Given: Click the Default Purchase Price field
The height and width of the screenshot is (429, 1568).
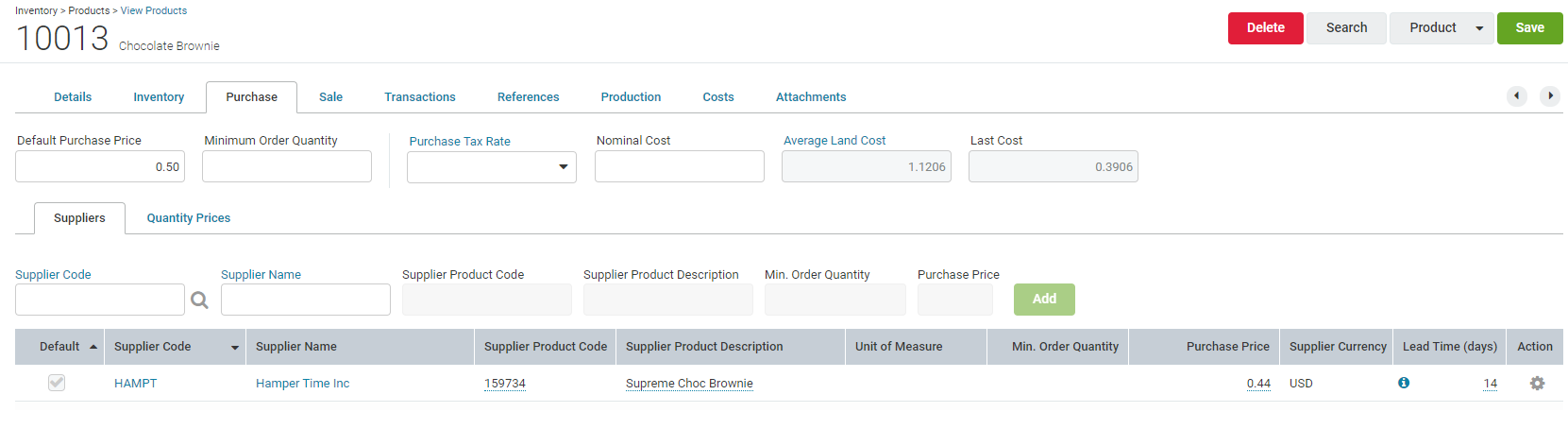Looking at the screenshot, I should (100, 166).
